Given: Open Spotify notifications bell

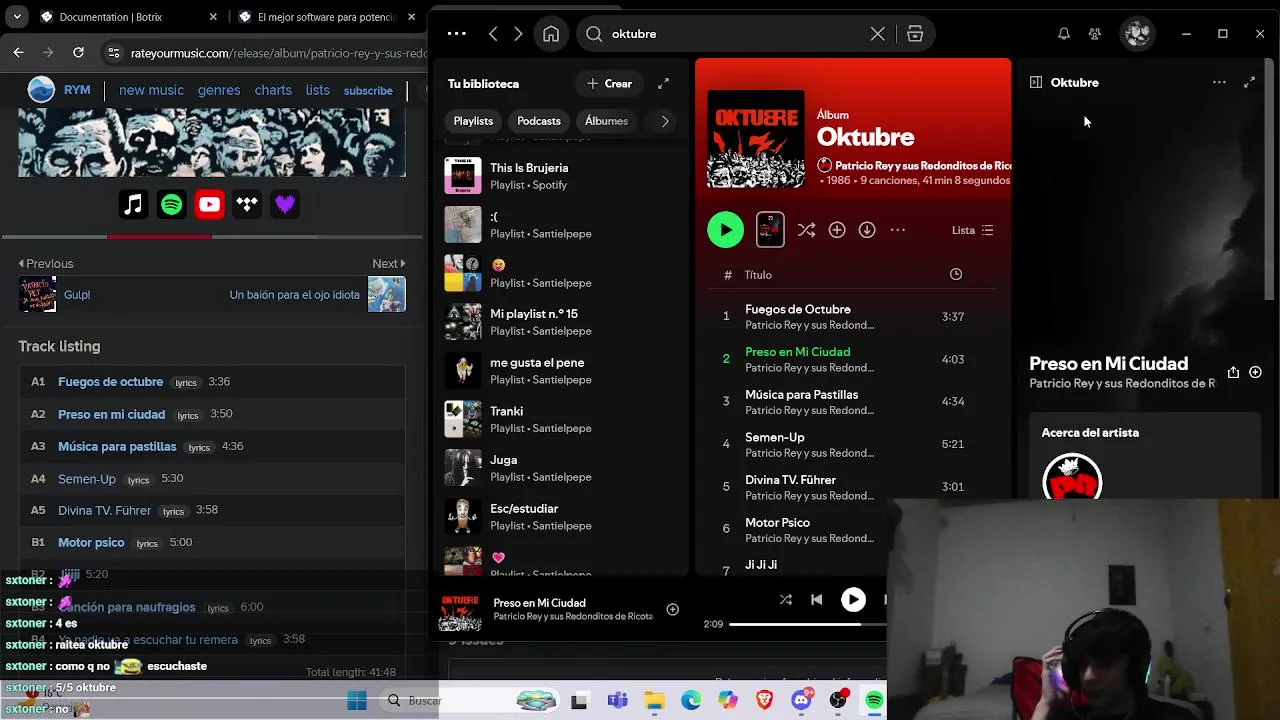Looking at the screenshot, I should (1064, 34).
